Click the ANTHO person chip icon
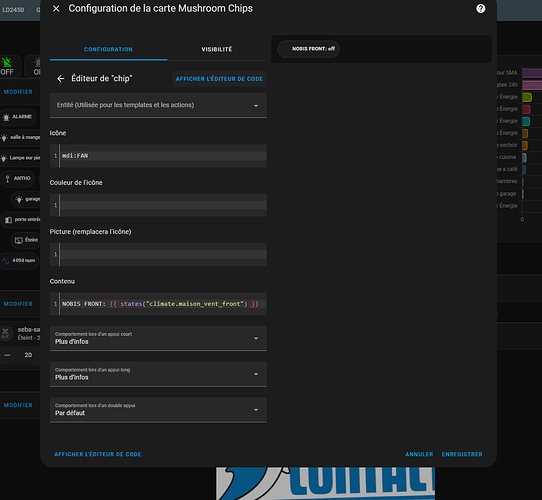Screen dimensions: 542x500 tap(7, 179)
